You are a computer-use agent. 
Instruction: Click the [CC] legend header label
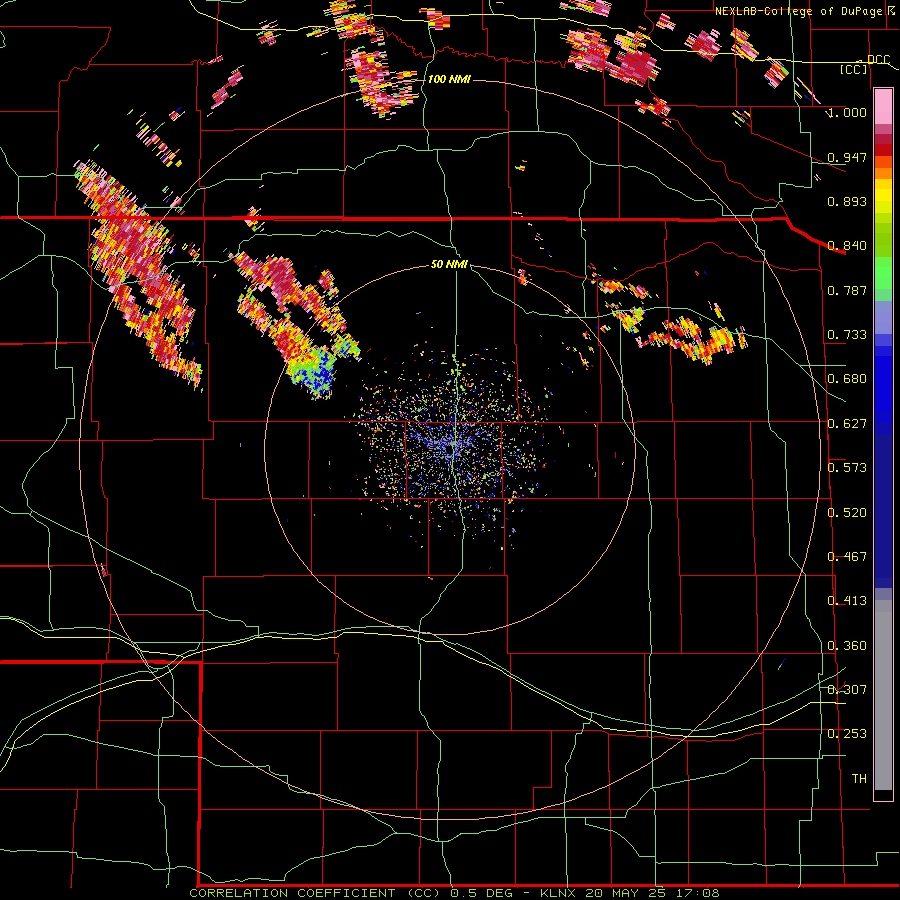tap(854, 69)
